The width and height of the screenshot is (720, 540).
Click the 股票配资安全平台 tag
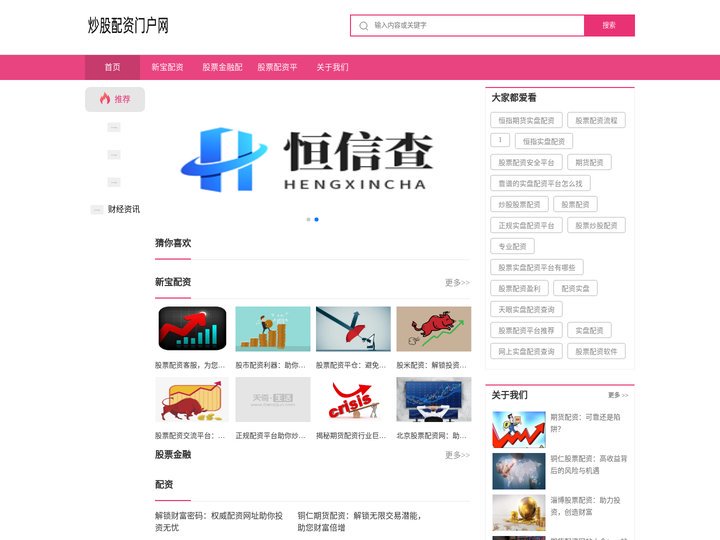pos(526,163)
